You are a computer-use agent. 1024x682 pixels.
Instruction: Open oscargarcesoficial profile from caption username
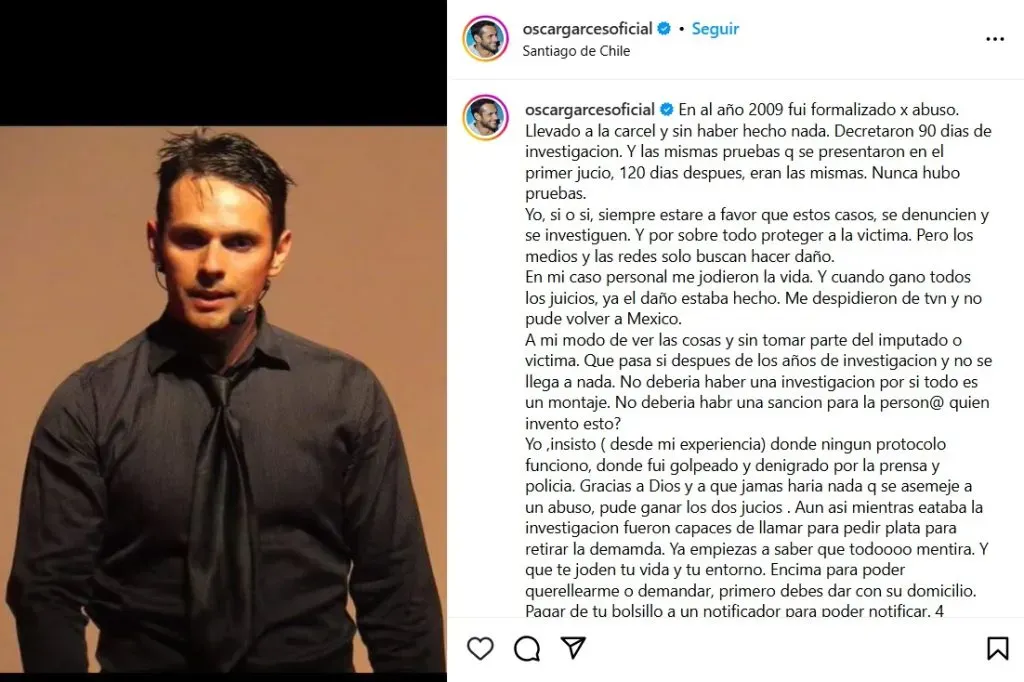(590, 109)
